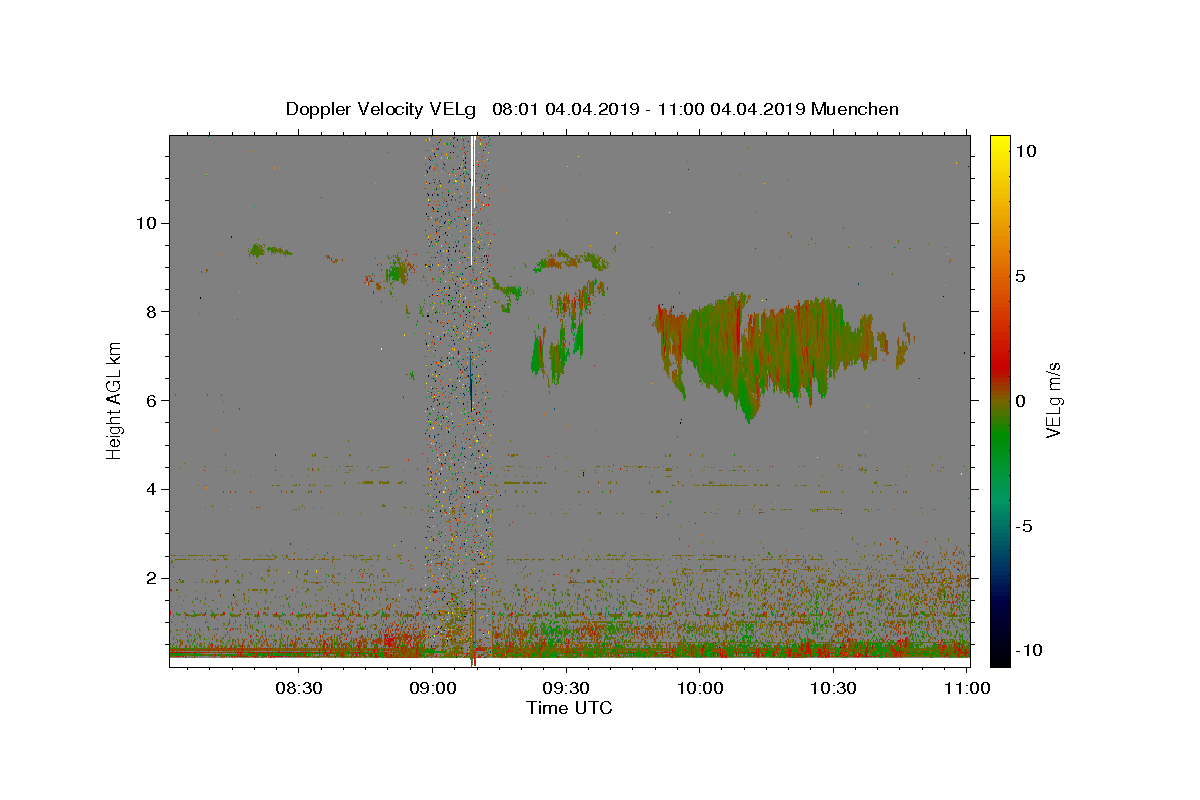Click colorbar value 5
Image resolution: width=1200 pixels, height=800 pixels.
(1021, 276)
